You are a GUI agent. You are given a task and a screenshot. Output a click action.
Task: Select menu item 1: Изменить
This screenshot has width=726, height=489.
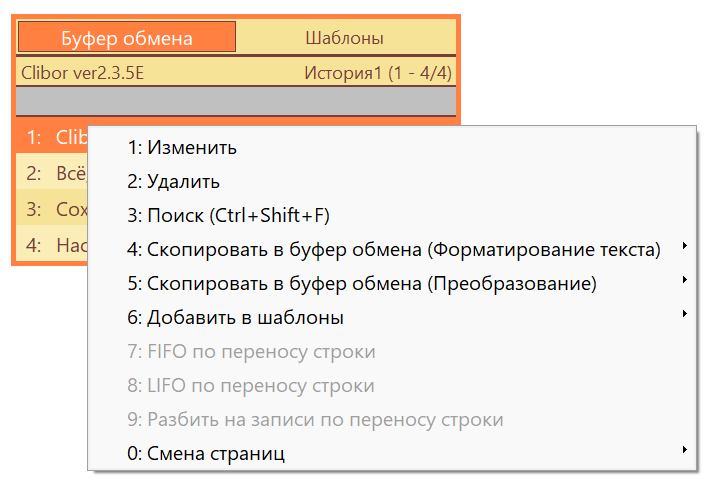click(392, 148)
